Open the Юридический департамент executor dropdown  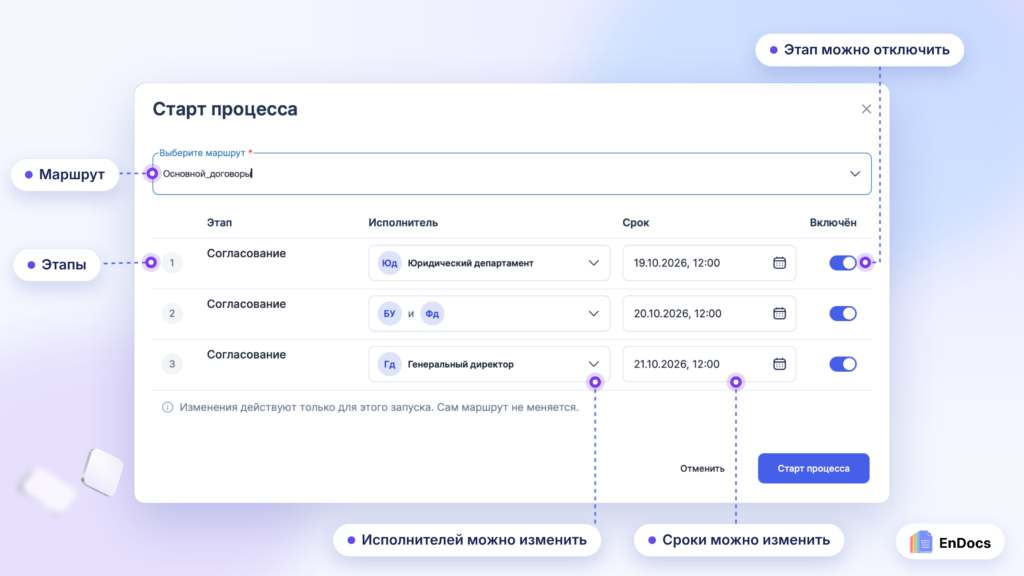[x=489, y=263]
